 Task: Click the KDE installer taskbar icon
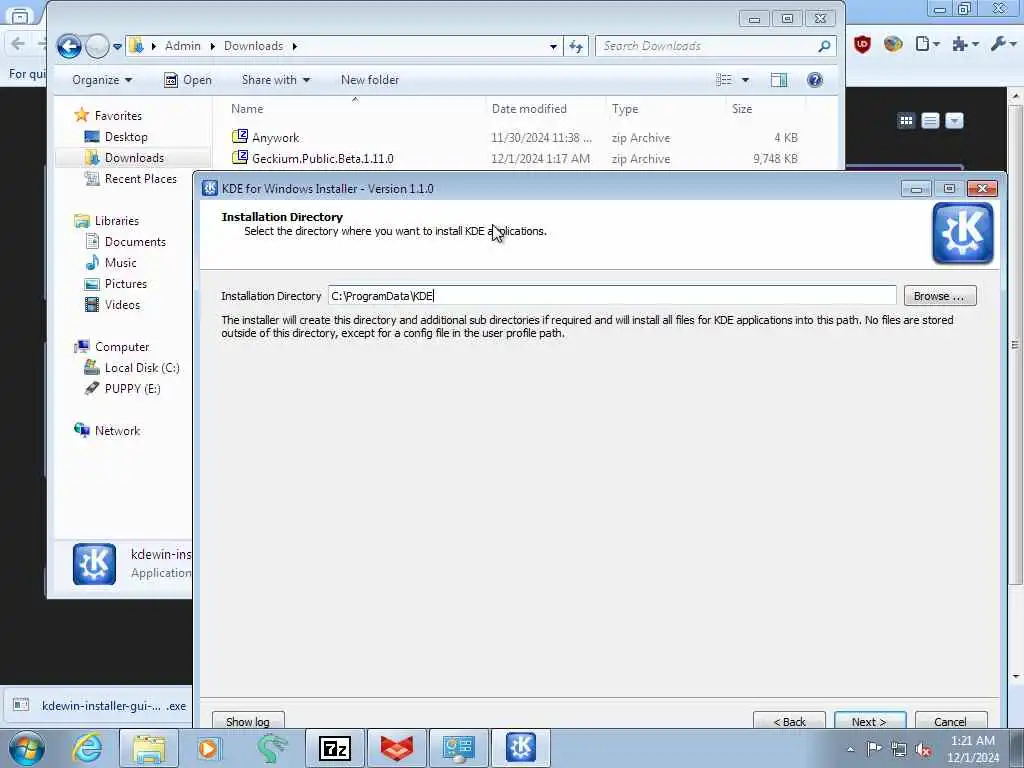(x=521, y=748)
